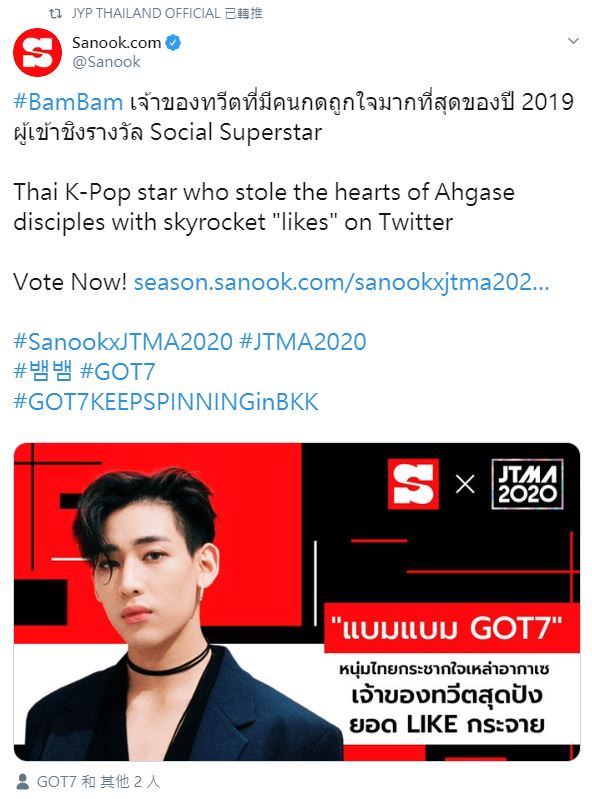Open the season.sanook.com voting link

(x=341, y=282)
